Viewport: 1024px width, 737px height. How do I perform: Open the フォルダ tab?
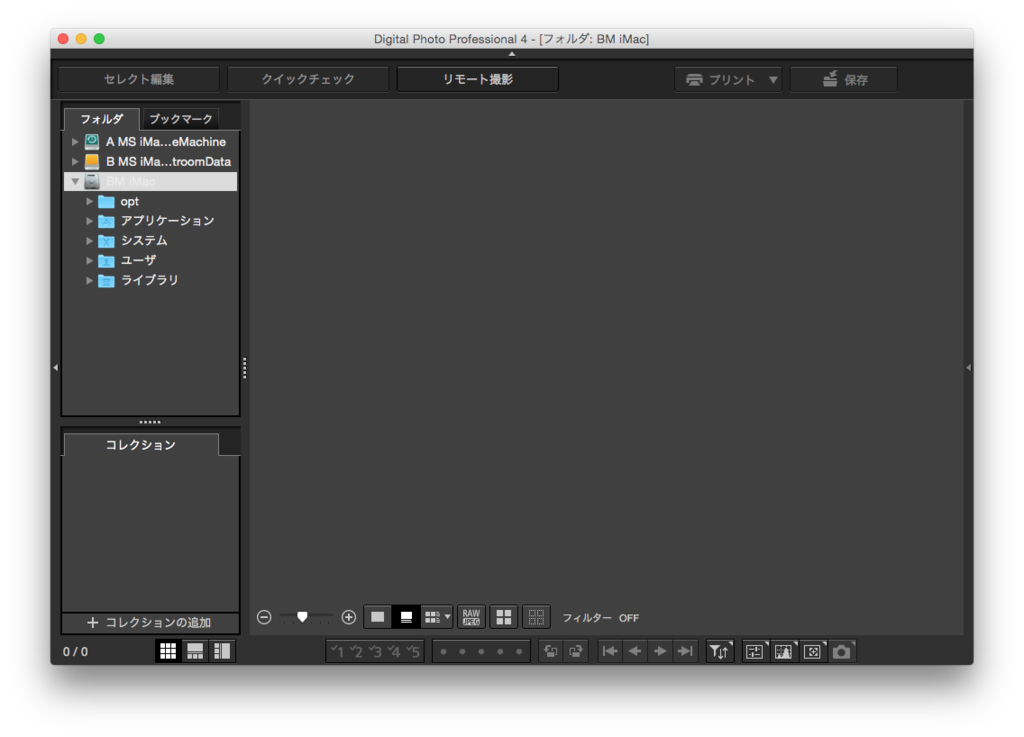click(x=101, y=119)
